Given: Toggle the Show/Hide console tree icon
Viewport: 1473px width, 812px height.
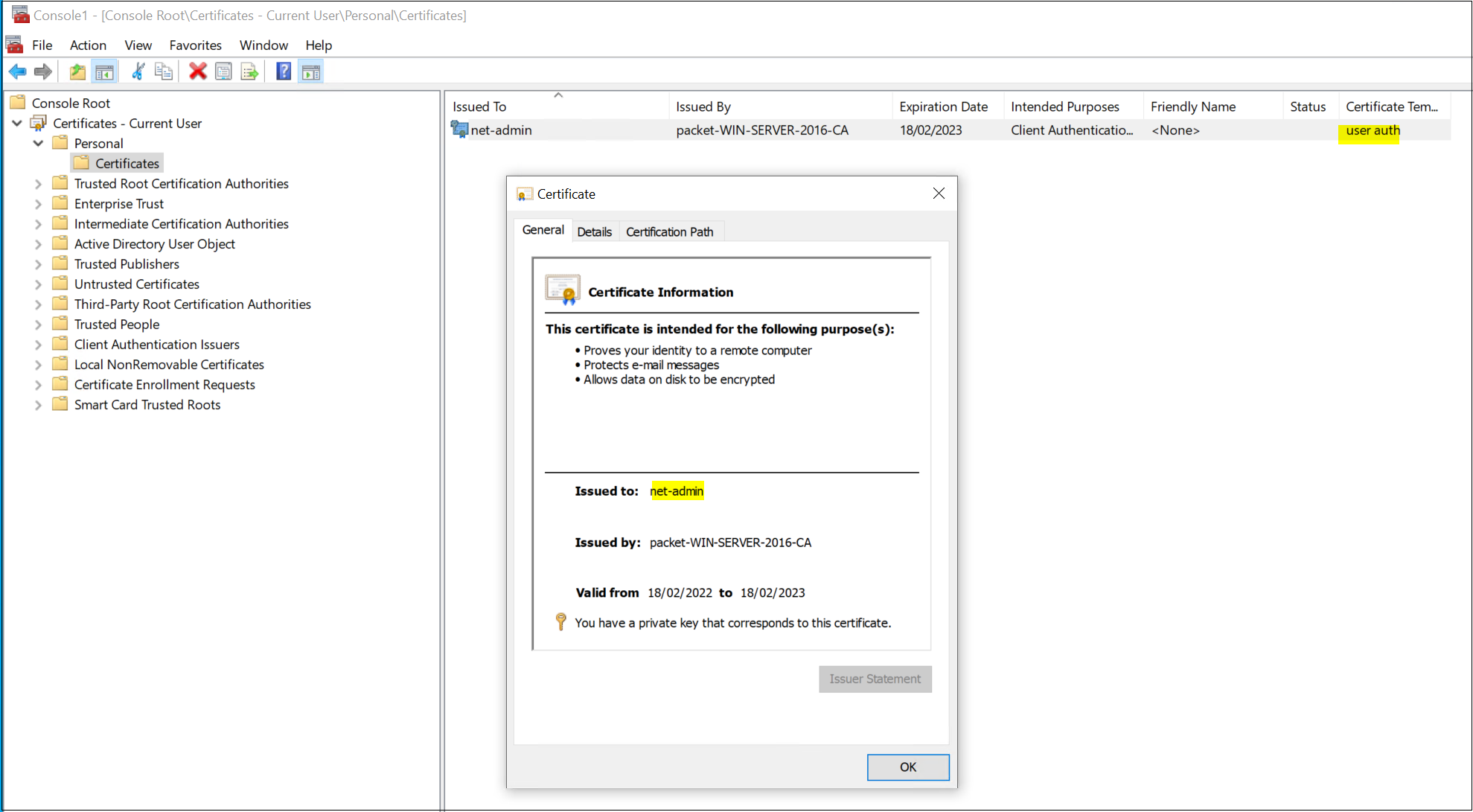Looking at the screenshot, I should [x=104, y=71].
